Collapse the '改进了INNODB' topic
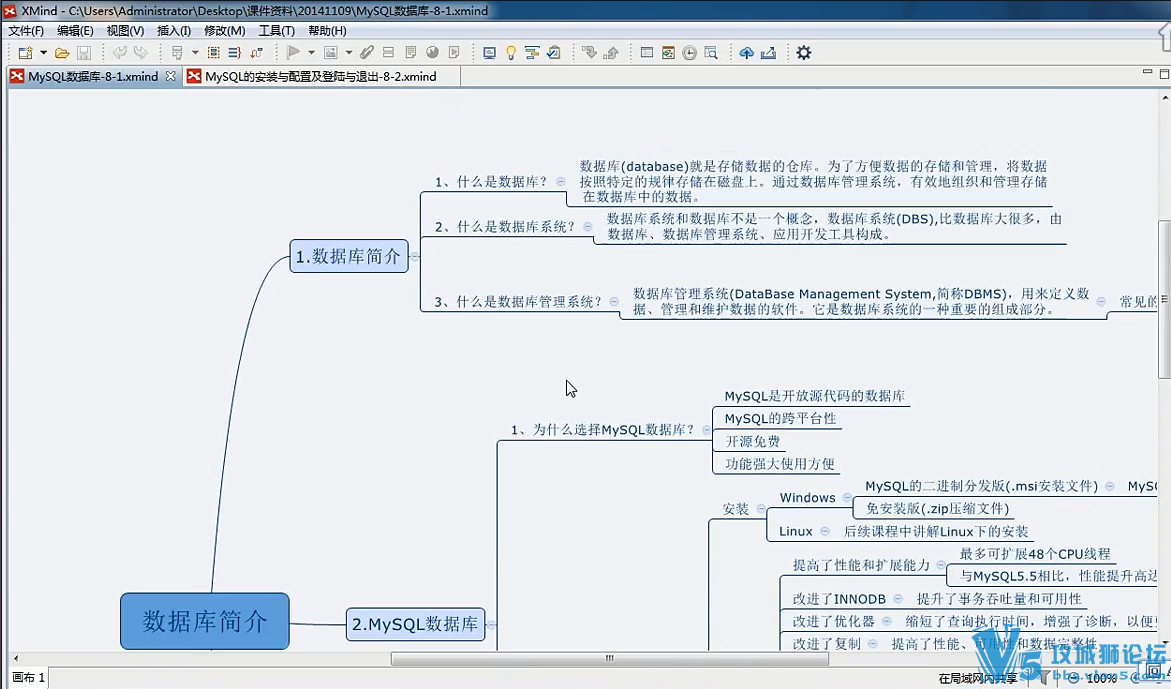The width and height of the screenshot is (1171, 689). coord(898,599)
